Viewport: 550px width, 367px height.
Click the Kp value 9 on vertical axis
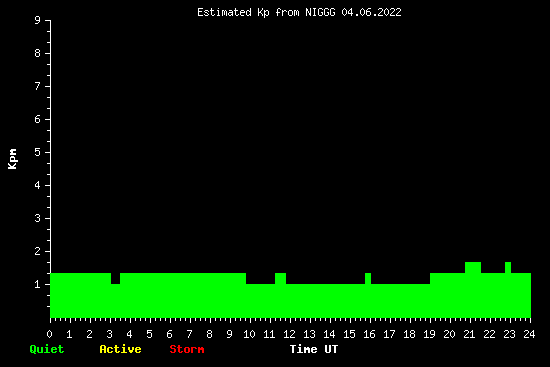click(x=38, y=20)
